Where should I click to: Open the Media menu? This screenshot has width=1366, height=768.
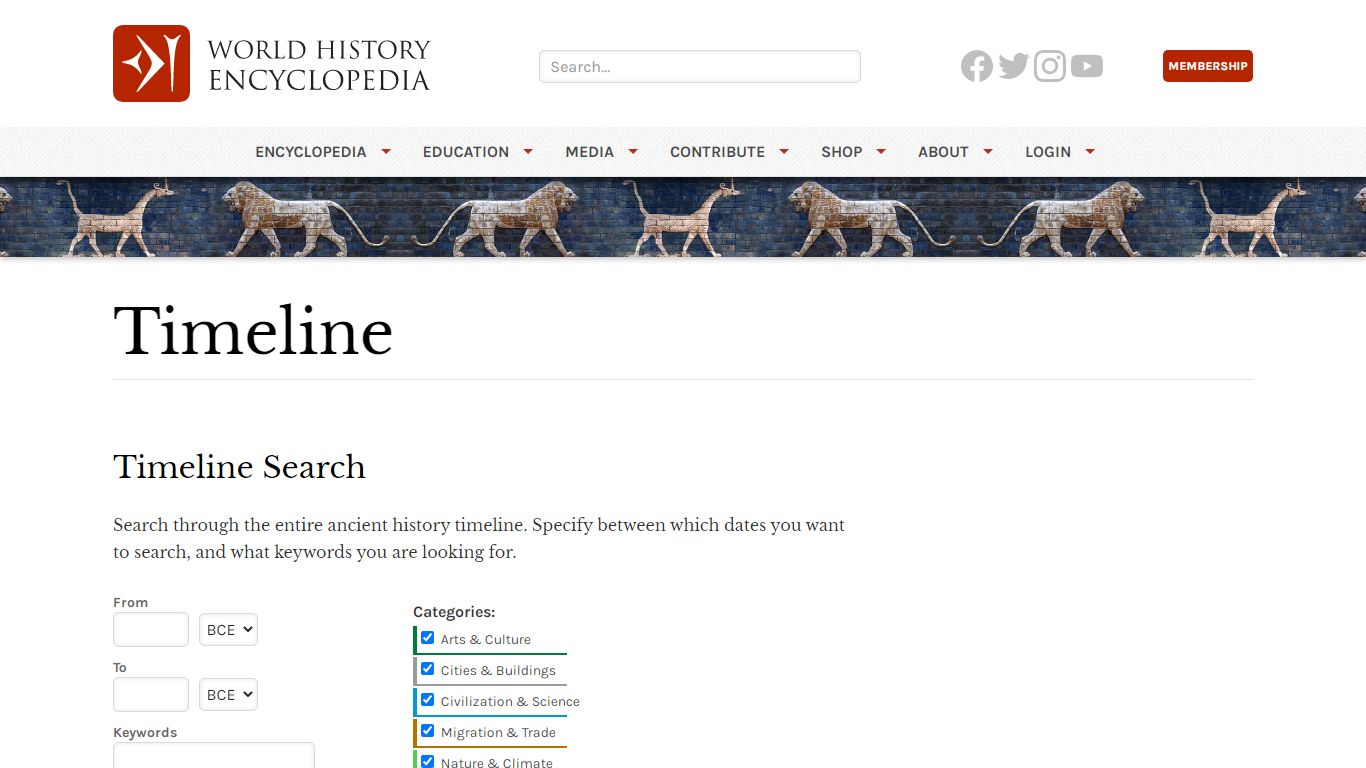click(590, 152)
